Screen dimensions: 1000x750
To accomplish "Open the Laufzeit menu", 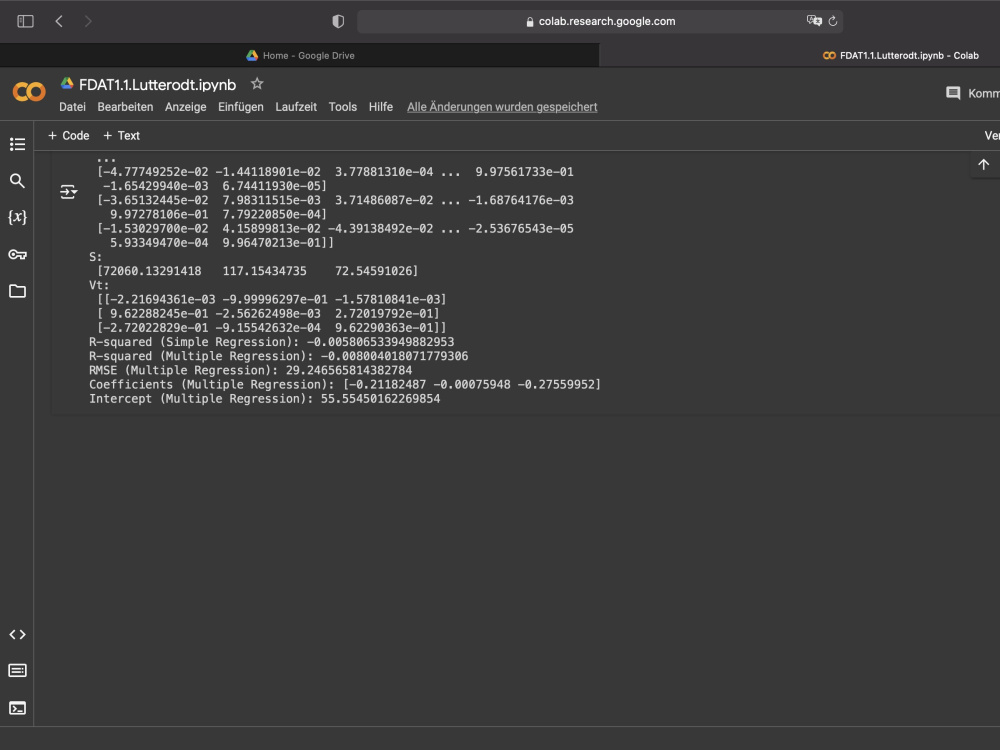I will [296, 107].
